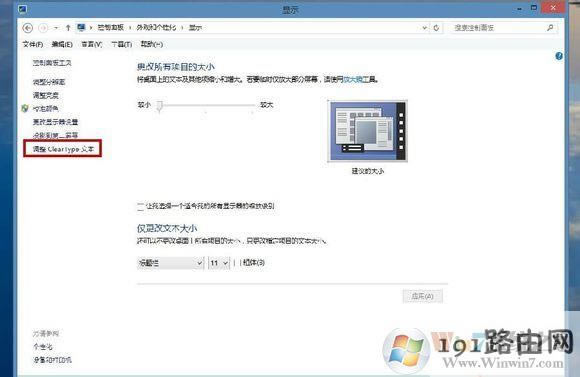Viewport: 580px width, 377px height.
Task: Go back using the Back arrow button
Action: click(28, 28)
